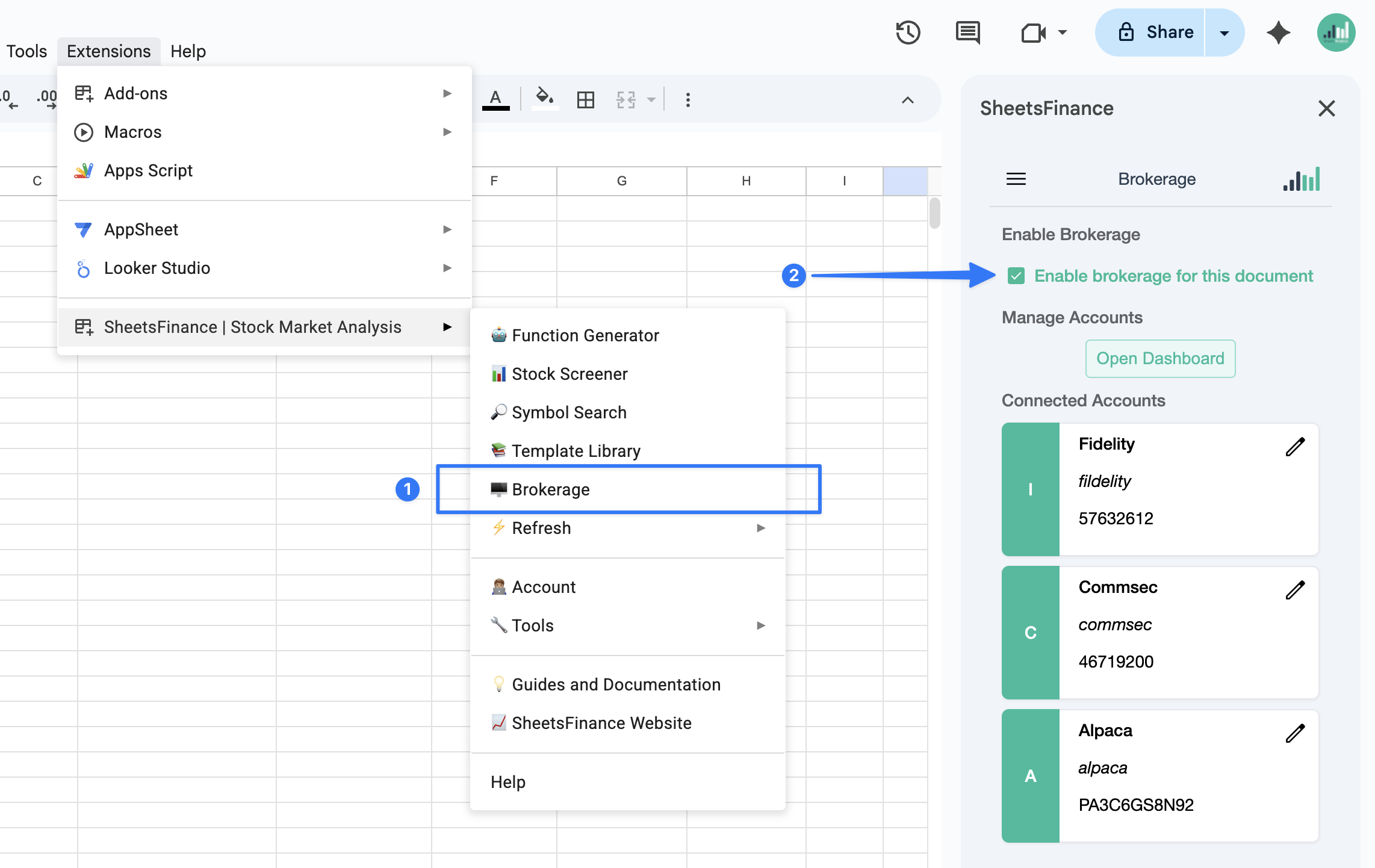Open the Stock Screener
The height and width of the screenshot is (868, 1375).
click(628, 374)
